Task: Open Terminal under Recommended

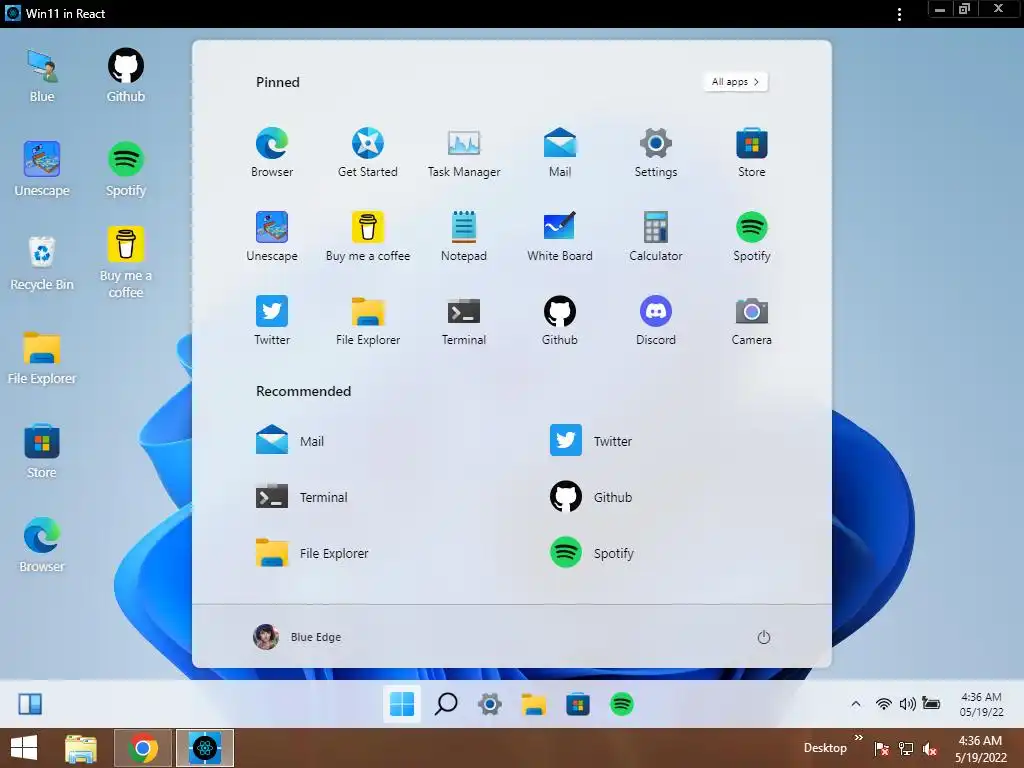Action: [302, 497]
